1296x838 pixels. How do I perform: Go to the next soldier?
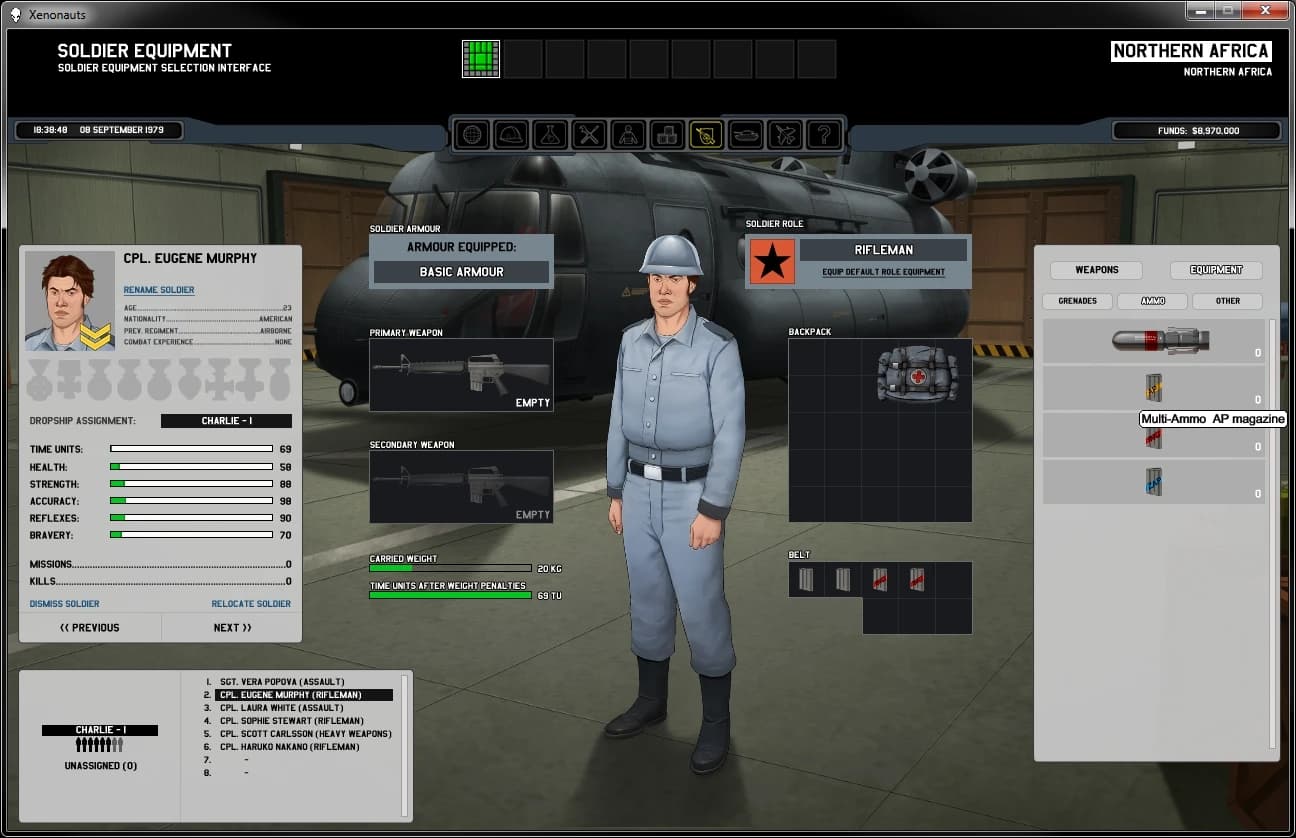point(232,628)
